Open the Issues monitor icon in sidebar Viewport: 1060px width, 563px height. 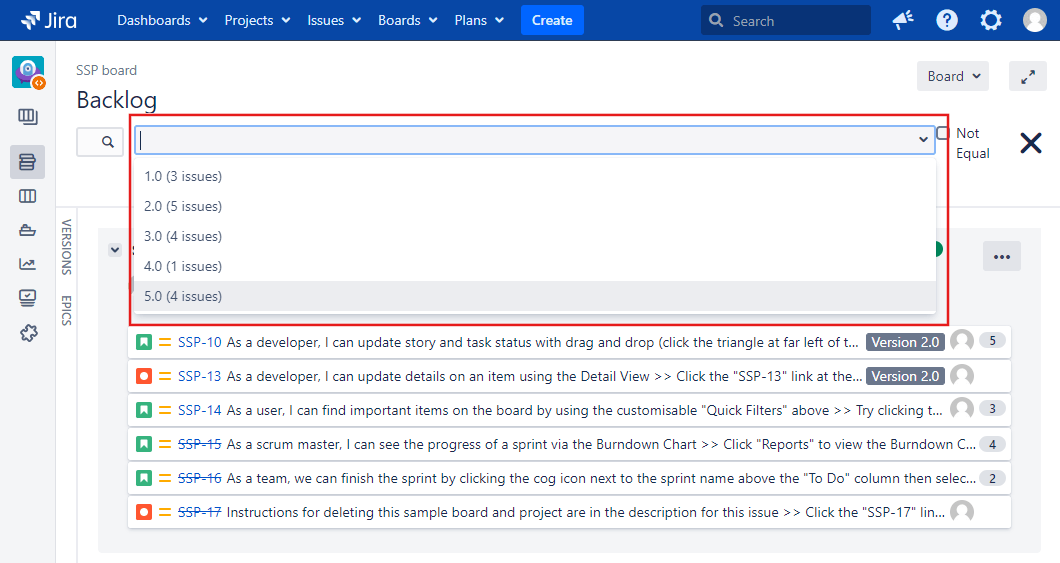click(x=27, y=298)
